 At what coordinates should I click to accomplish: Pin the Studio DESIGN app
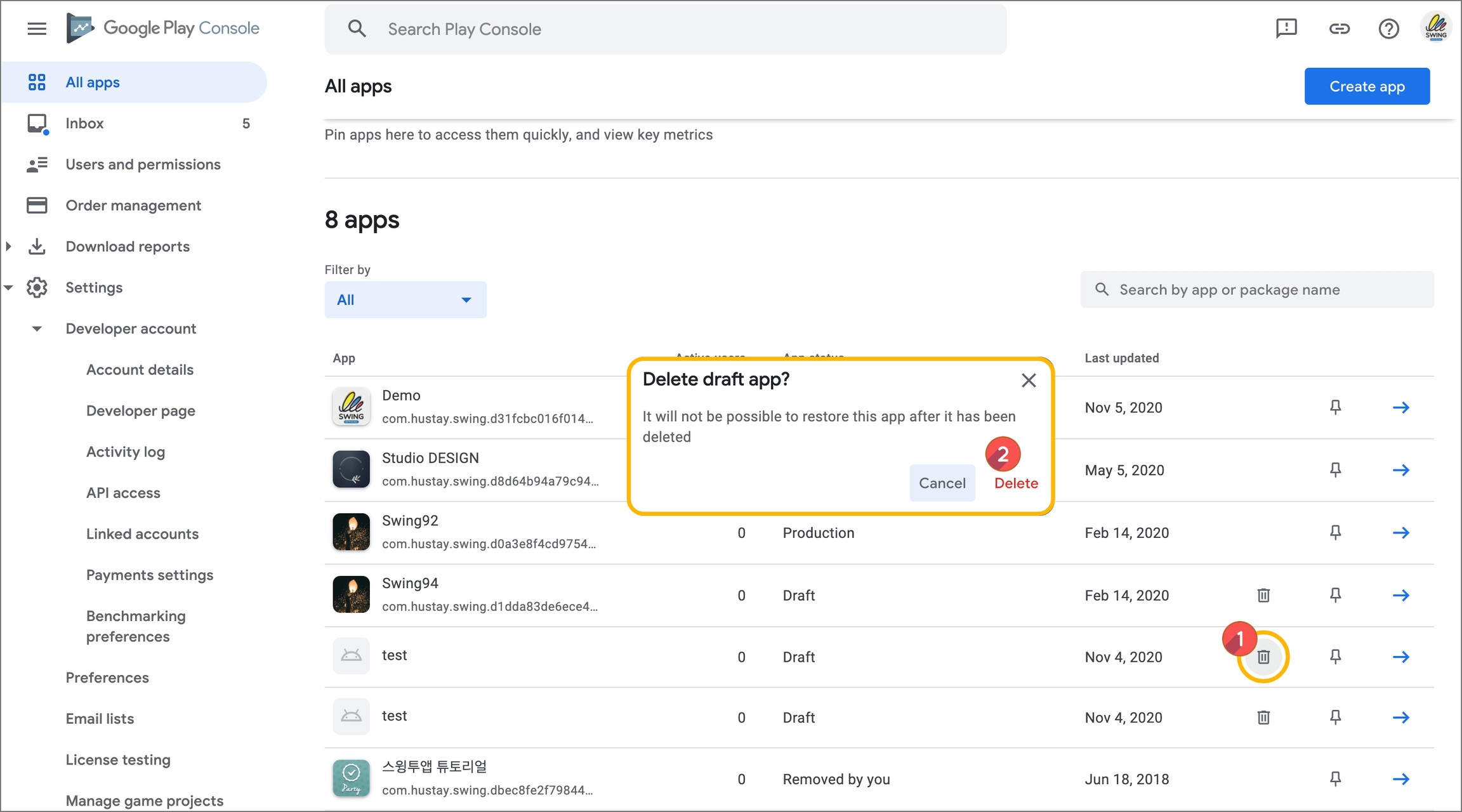coord(1335,470)
